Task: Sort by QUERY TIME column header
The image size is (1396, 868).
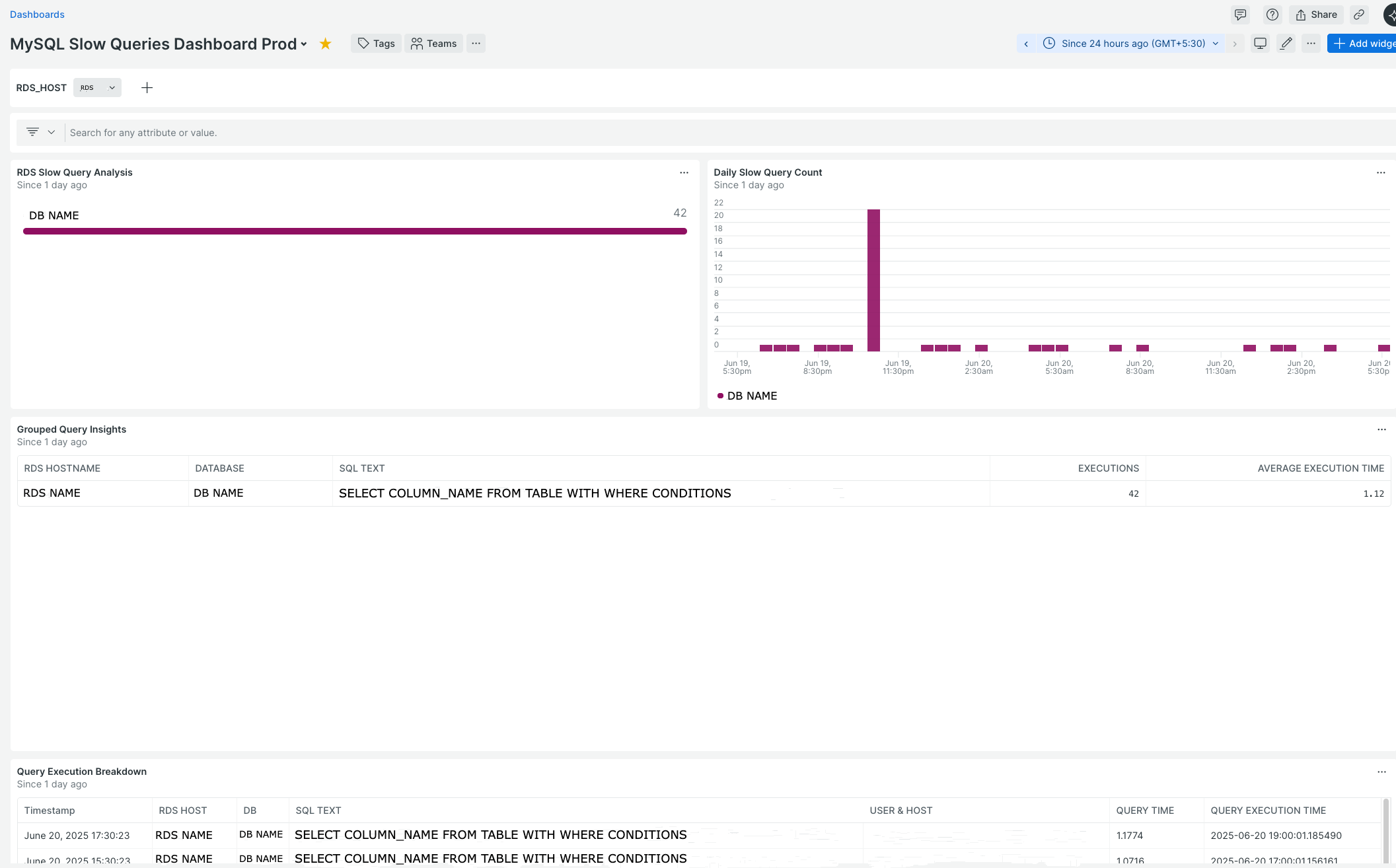Action: click(x=1145, y=811)
